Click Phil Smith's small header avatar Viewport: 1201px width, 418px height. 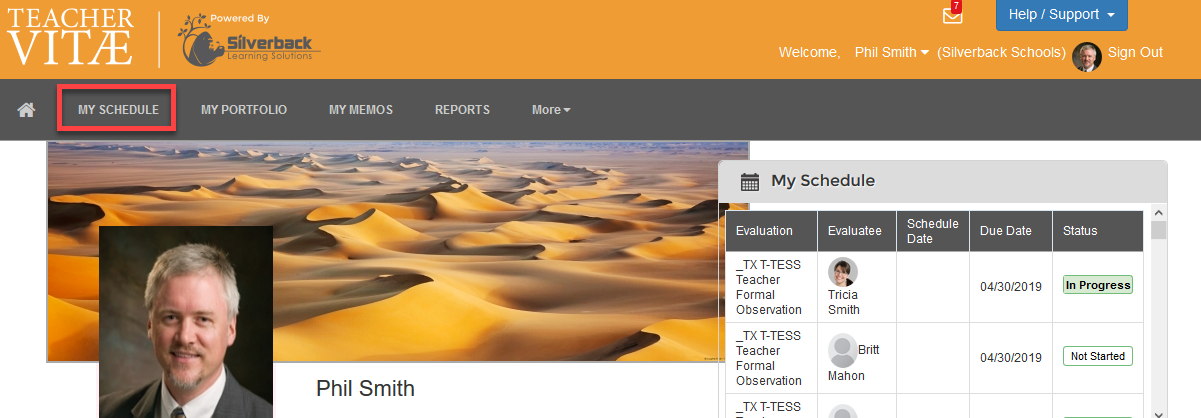pyautogui.click(x=1087, y=57)
